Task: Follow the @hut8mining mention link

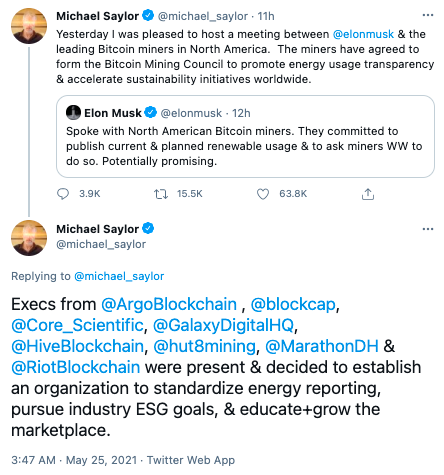Action: tap(204, 346)
